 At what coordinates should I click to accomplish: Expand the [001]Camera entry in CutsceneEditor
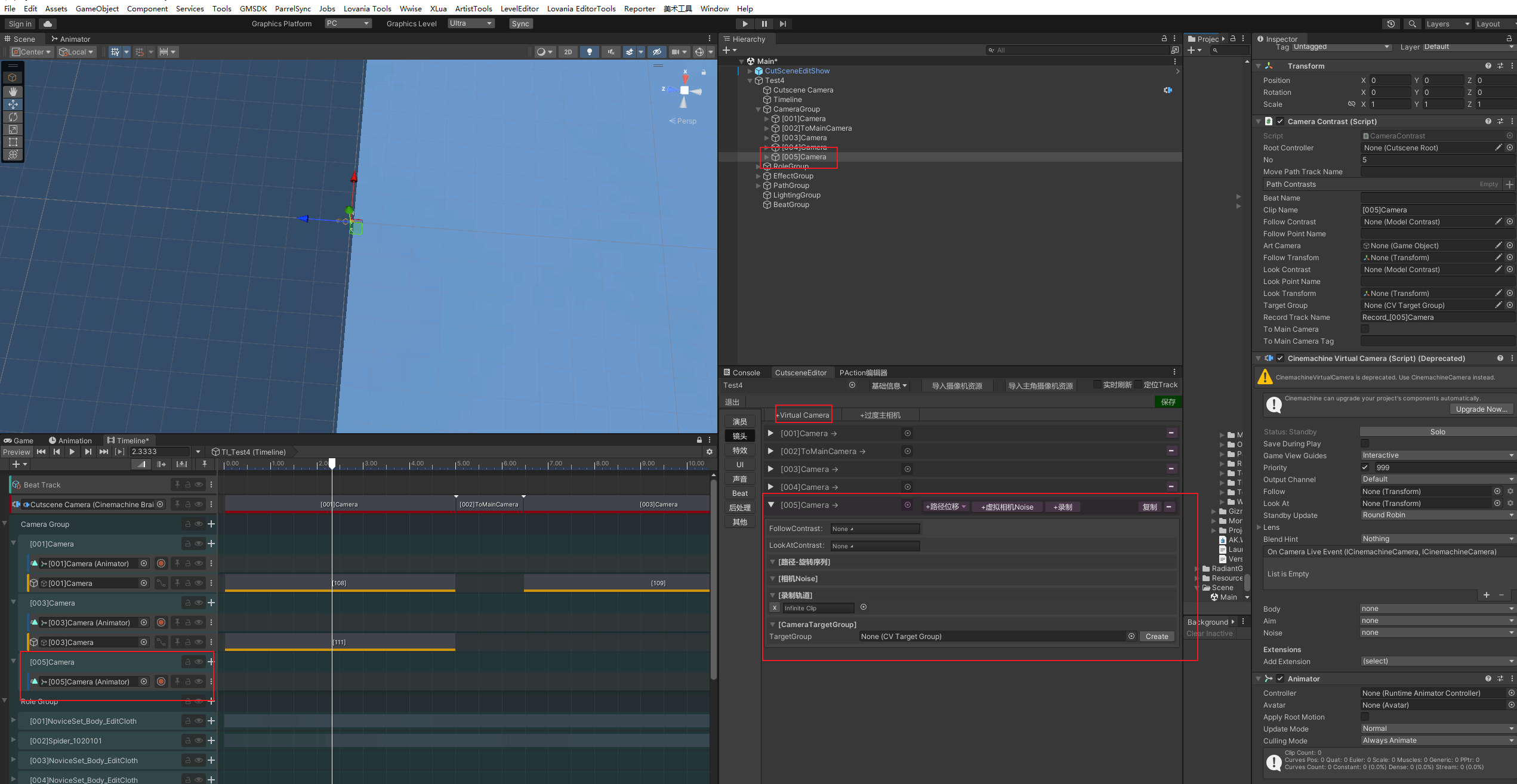[770, 433]
